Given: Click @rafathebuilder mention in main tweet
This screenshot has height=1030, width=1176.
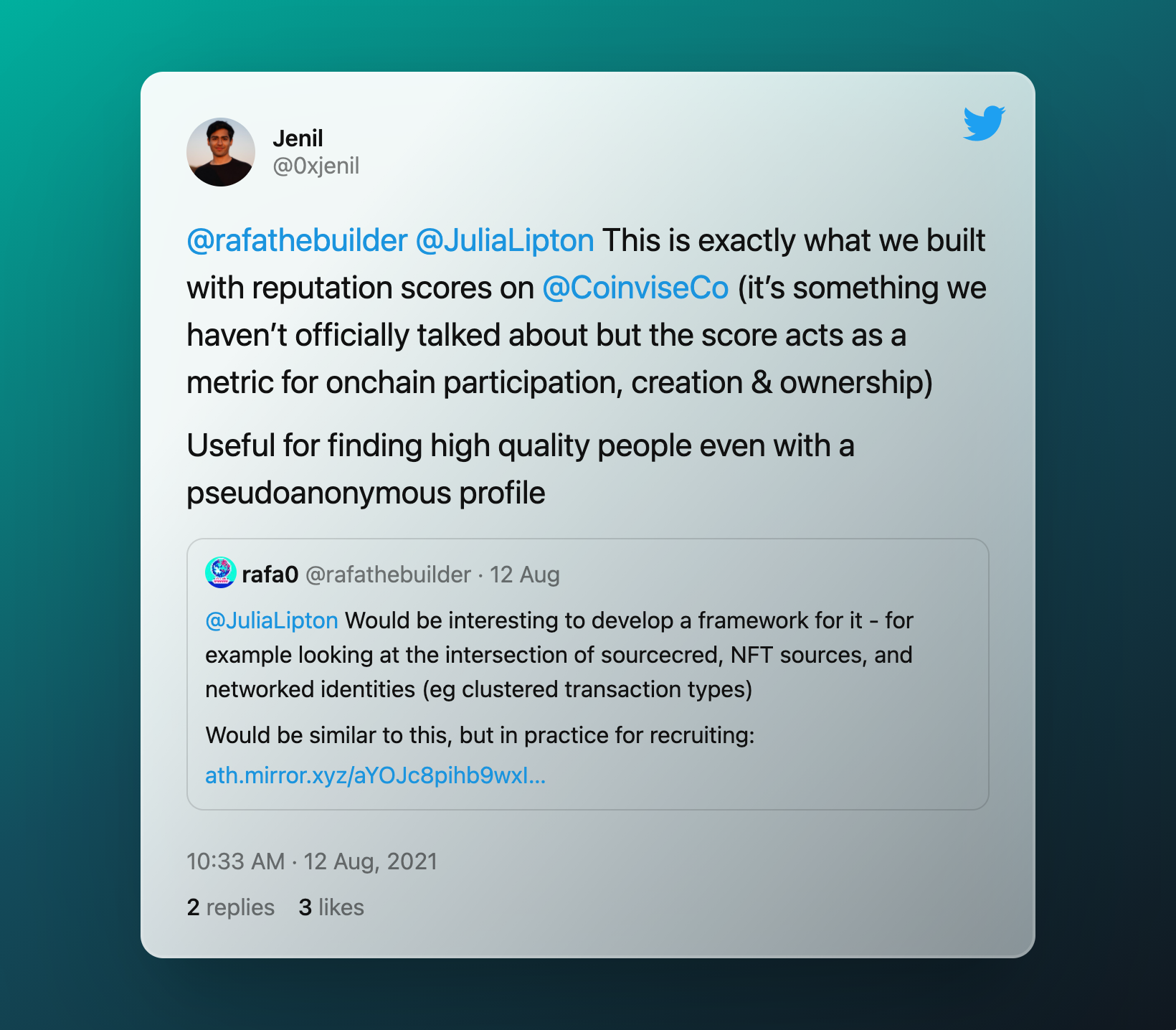Looking at the screenshot, I should [297, 241].
